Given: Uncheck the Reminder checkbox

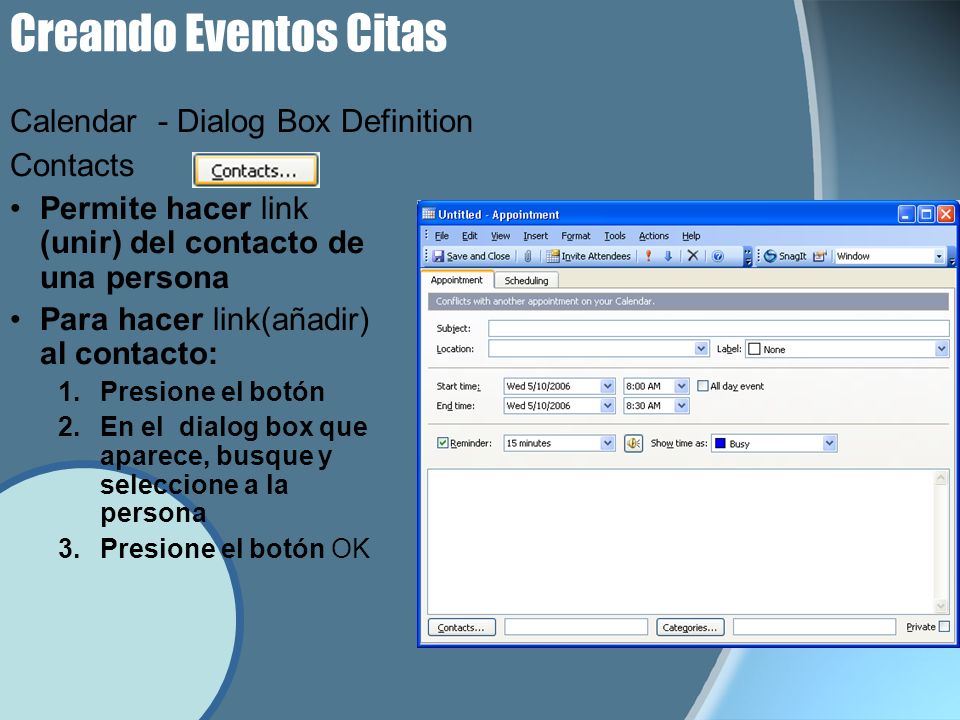Looking at the screenshot, I should click(x=443, y=443).
